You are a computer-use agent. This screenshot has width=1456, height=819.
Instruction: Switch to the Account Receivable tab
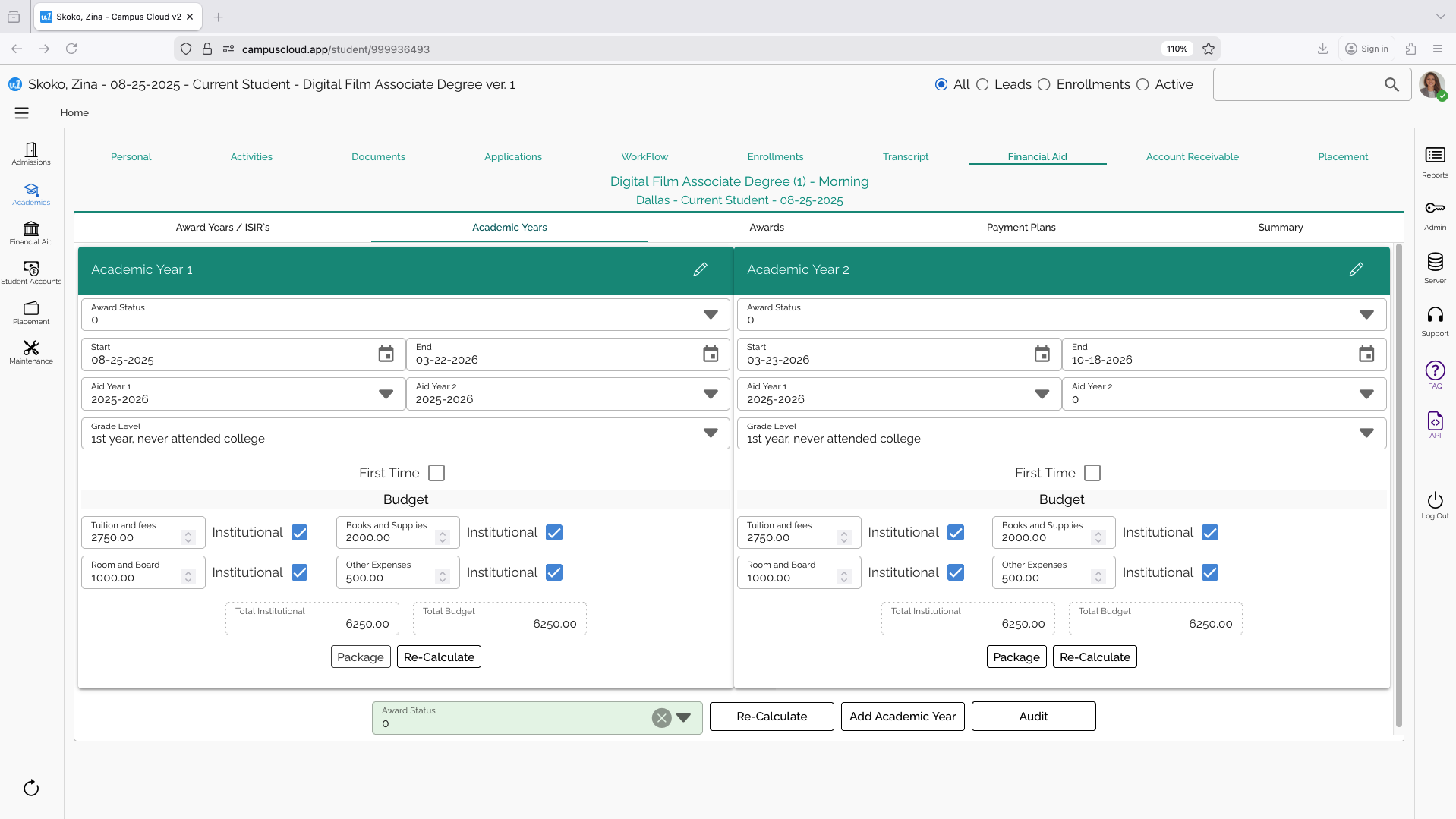(1192, 157)
